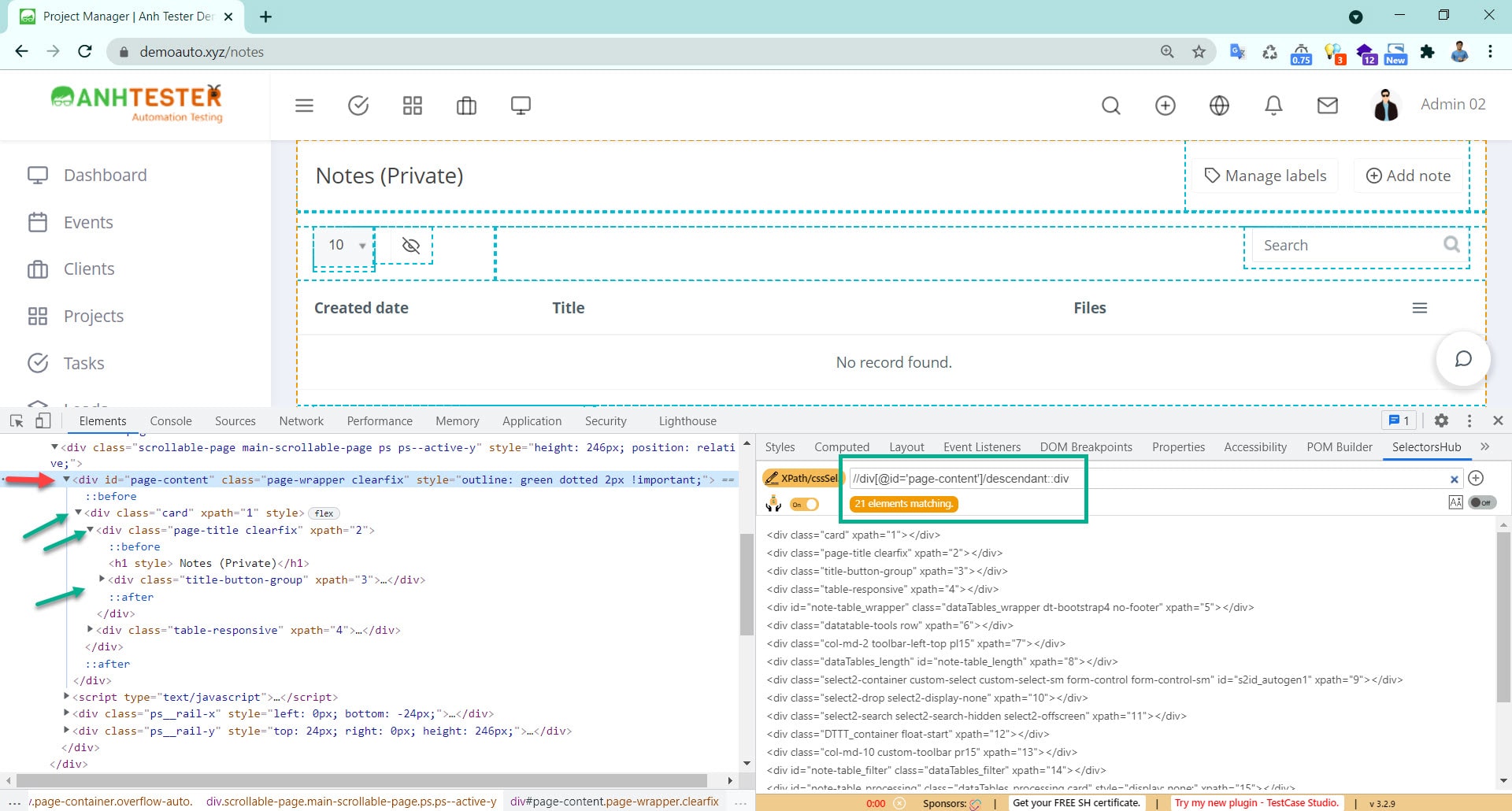Image resolution: width=1512 pixels, height=811 pixels.
Task: Click the Manage labels button
Action: [x=1265, y=176]
